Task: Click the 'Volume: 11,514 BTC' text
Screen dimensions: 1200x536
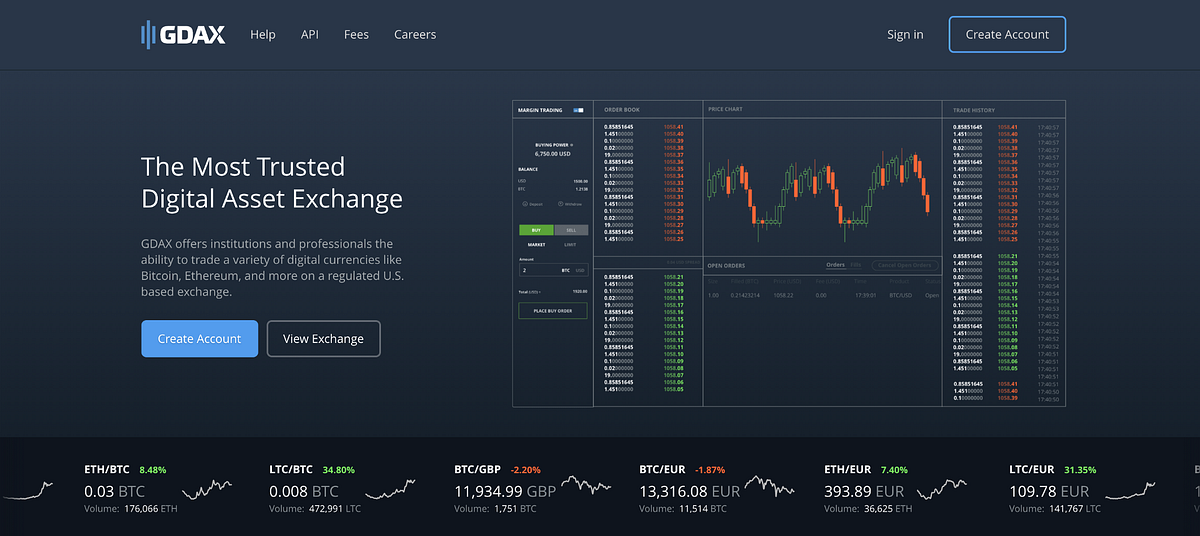Action: (x=683, y=509)
